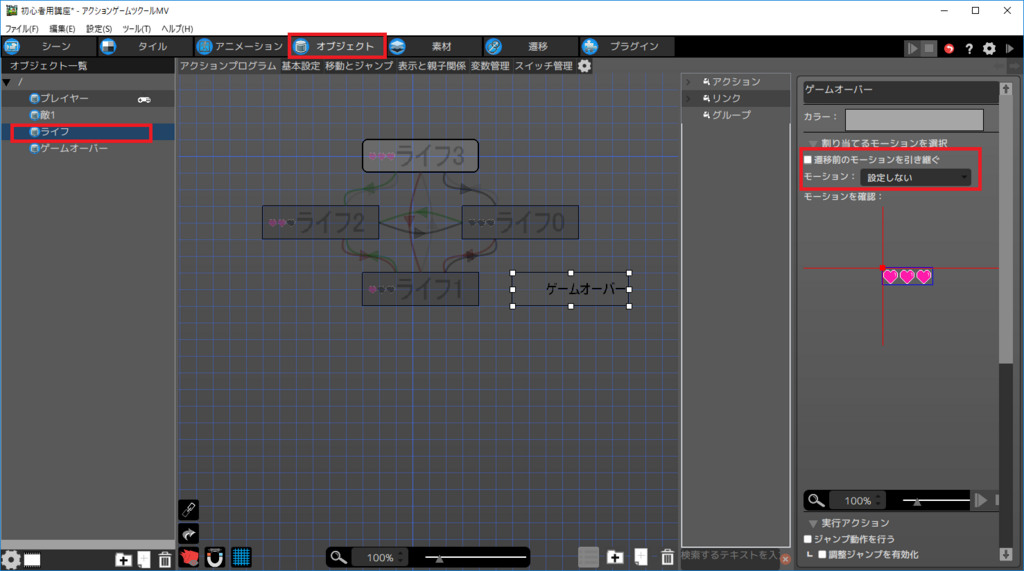
Task: Select the 表示と親子関係 sub-tab
Action: point(432,66)
